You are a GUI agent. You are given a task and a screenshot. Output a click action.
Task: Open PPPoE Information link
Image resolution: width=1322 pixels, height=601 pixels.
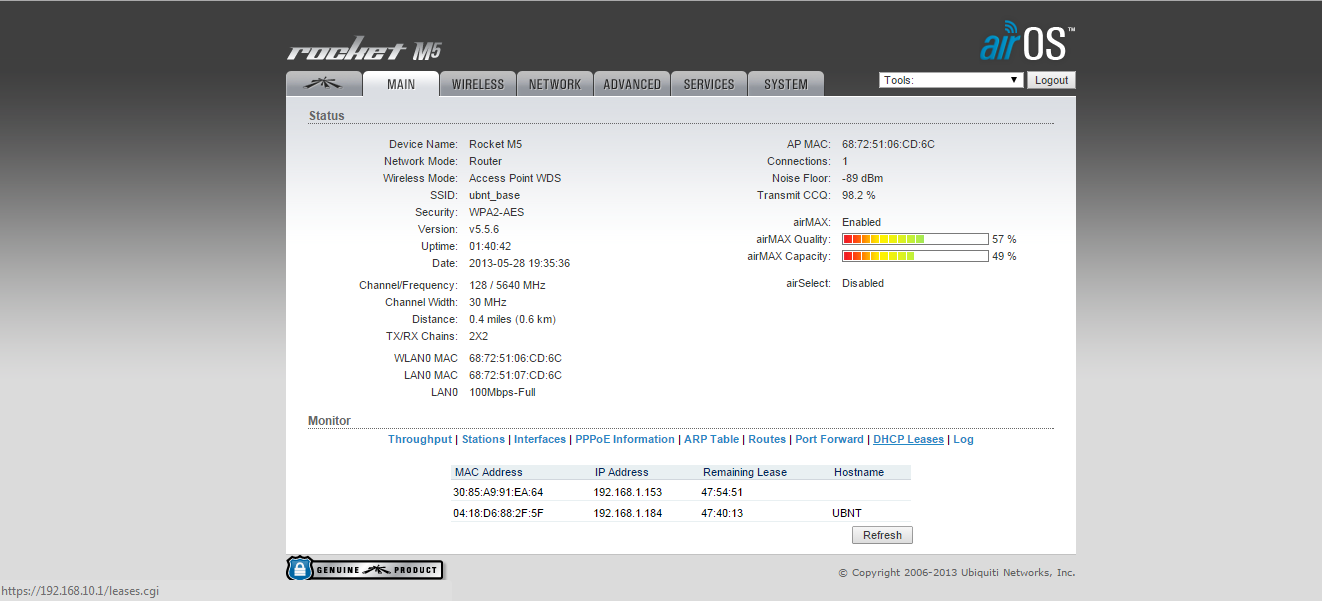click(x=625, y=439)
